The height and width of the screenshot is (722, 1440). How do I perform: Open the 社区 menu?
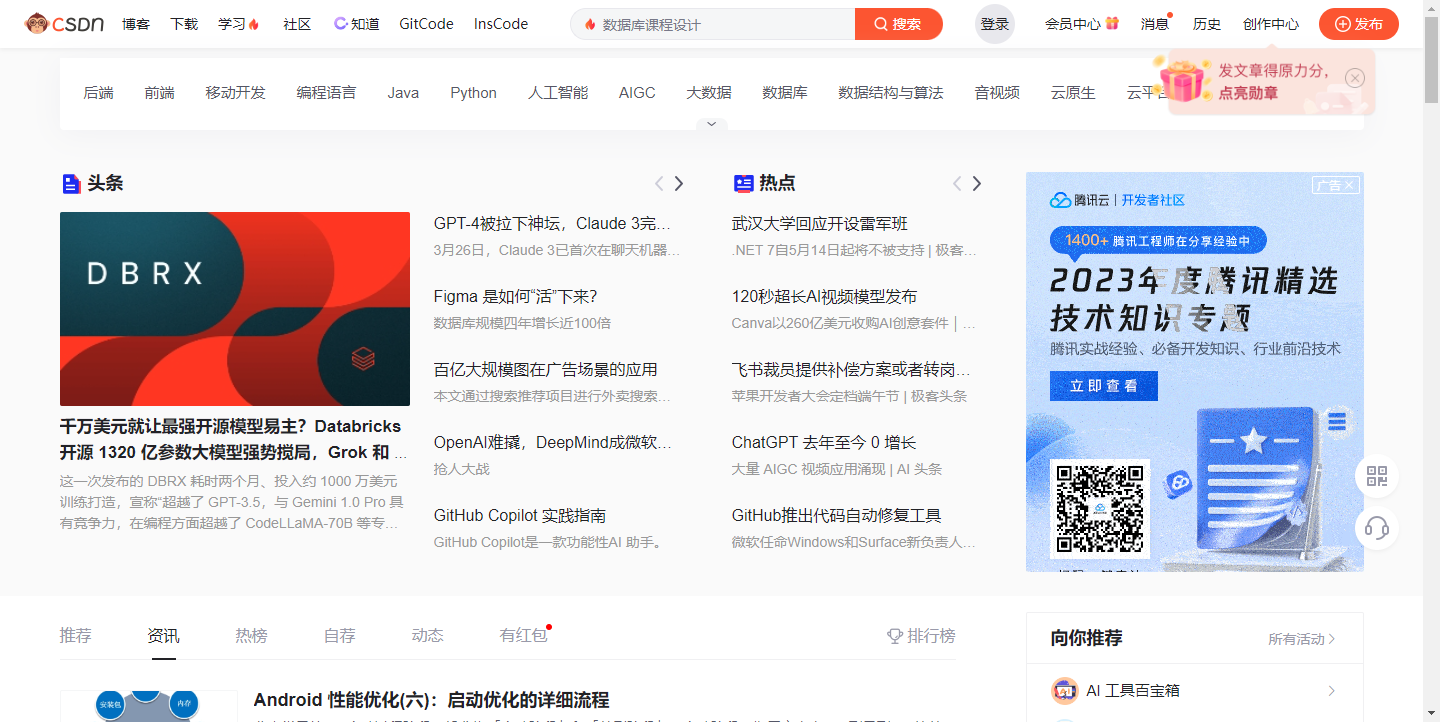[x=297, y=24]
